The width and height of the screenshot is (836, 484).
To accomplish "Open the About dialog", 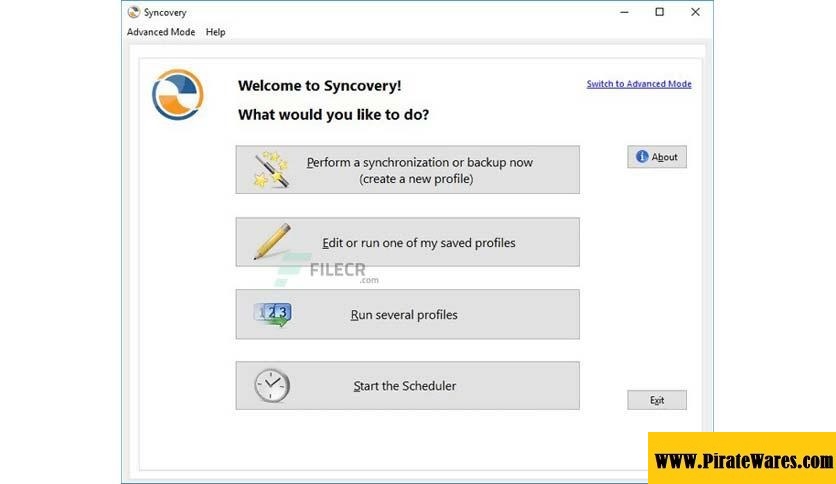I will coord(657,157).
